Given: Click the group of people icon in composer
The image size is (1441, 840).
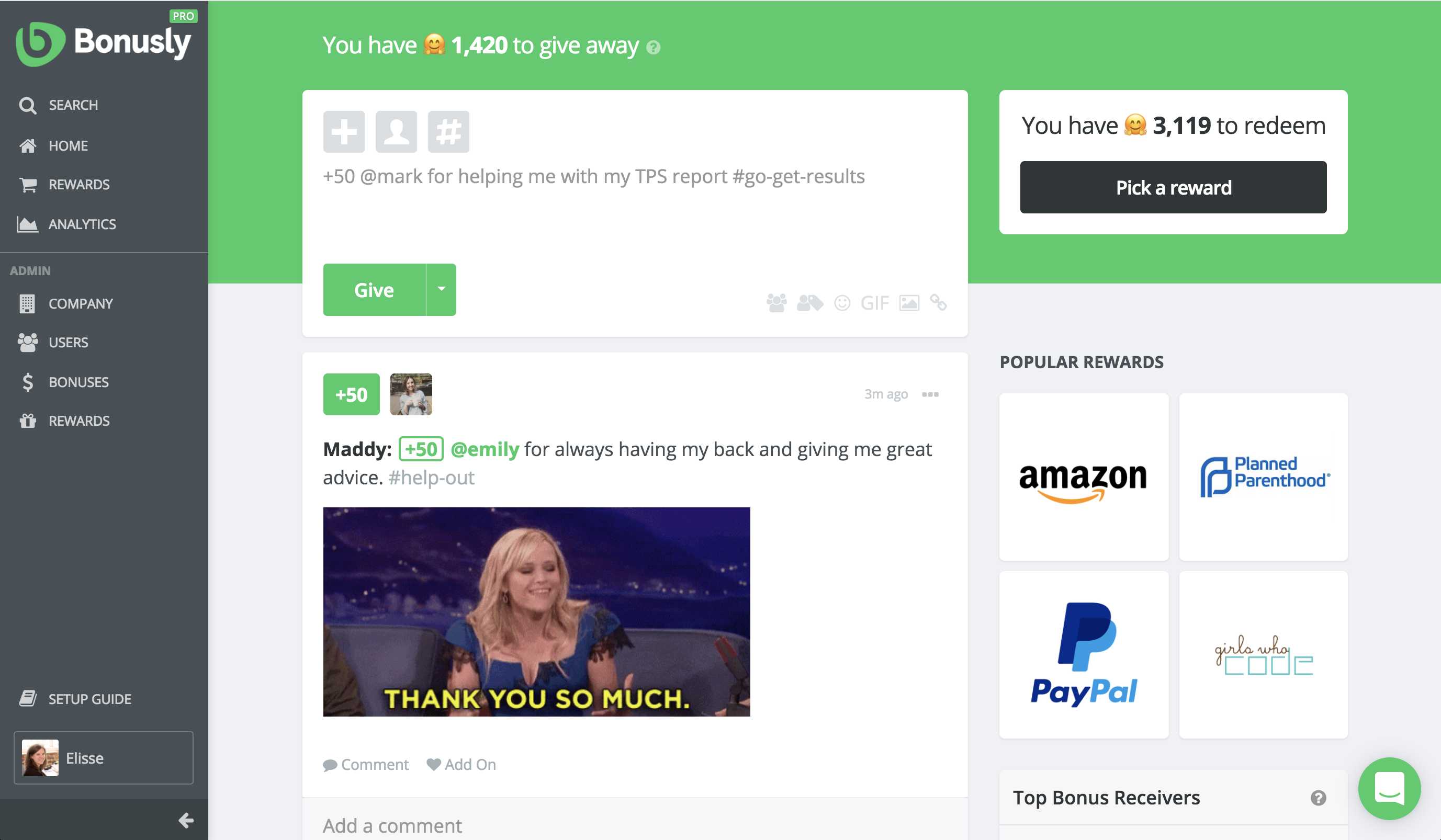Looking at the screenshot, I should (776, 302).
